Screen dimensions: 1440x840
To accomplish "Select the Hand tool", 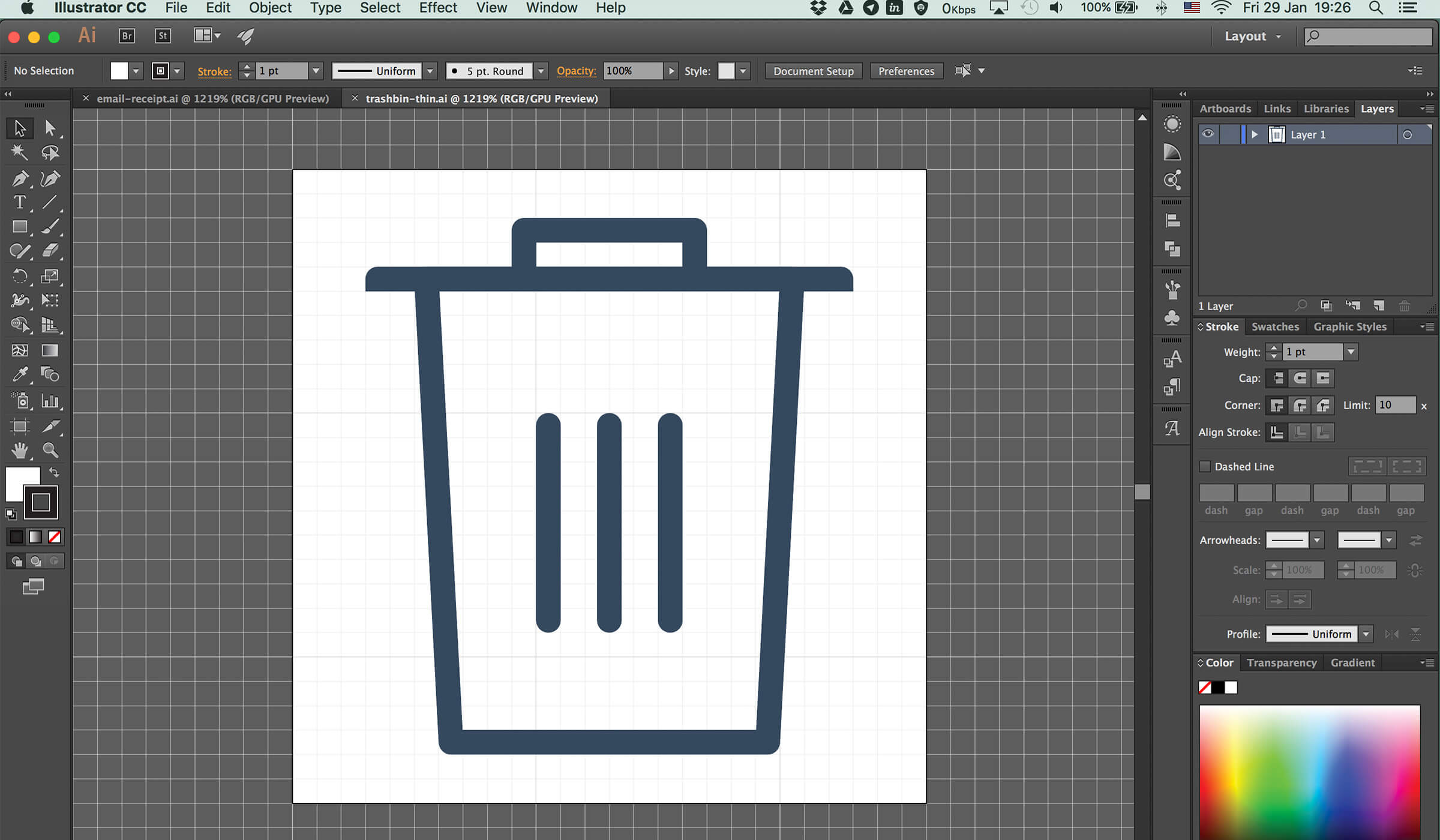I will click(x=20, y=450).
